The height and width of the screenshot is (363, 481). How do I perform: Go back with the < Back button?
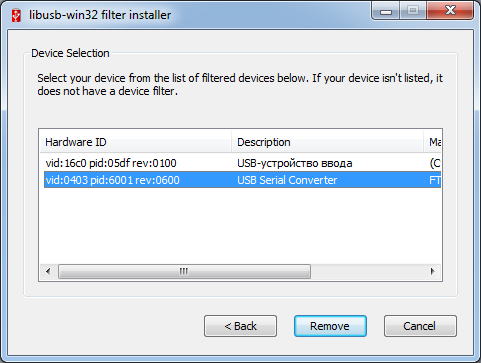(x=240, y=326)
